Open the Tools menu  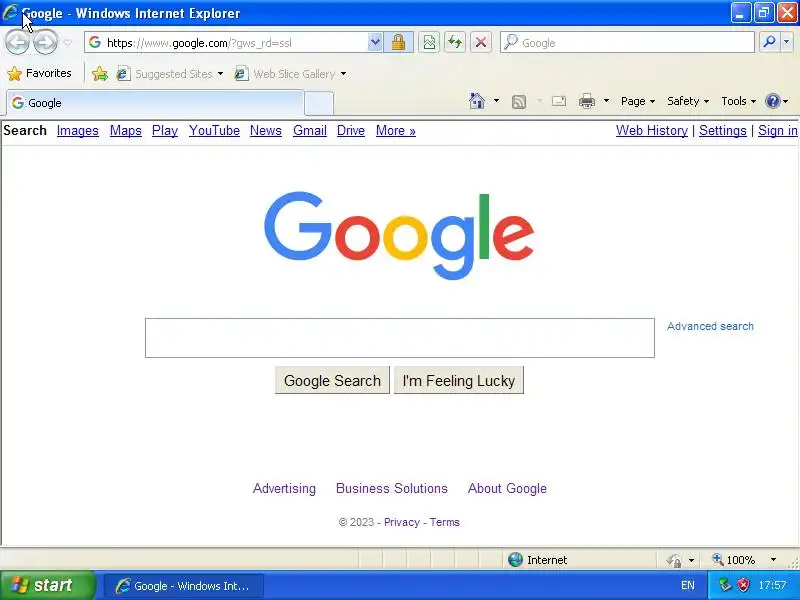point(738,101)
